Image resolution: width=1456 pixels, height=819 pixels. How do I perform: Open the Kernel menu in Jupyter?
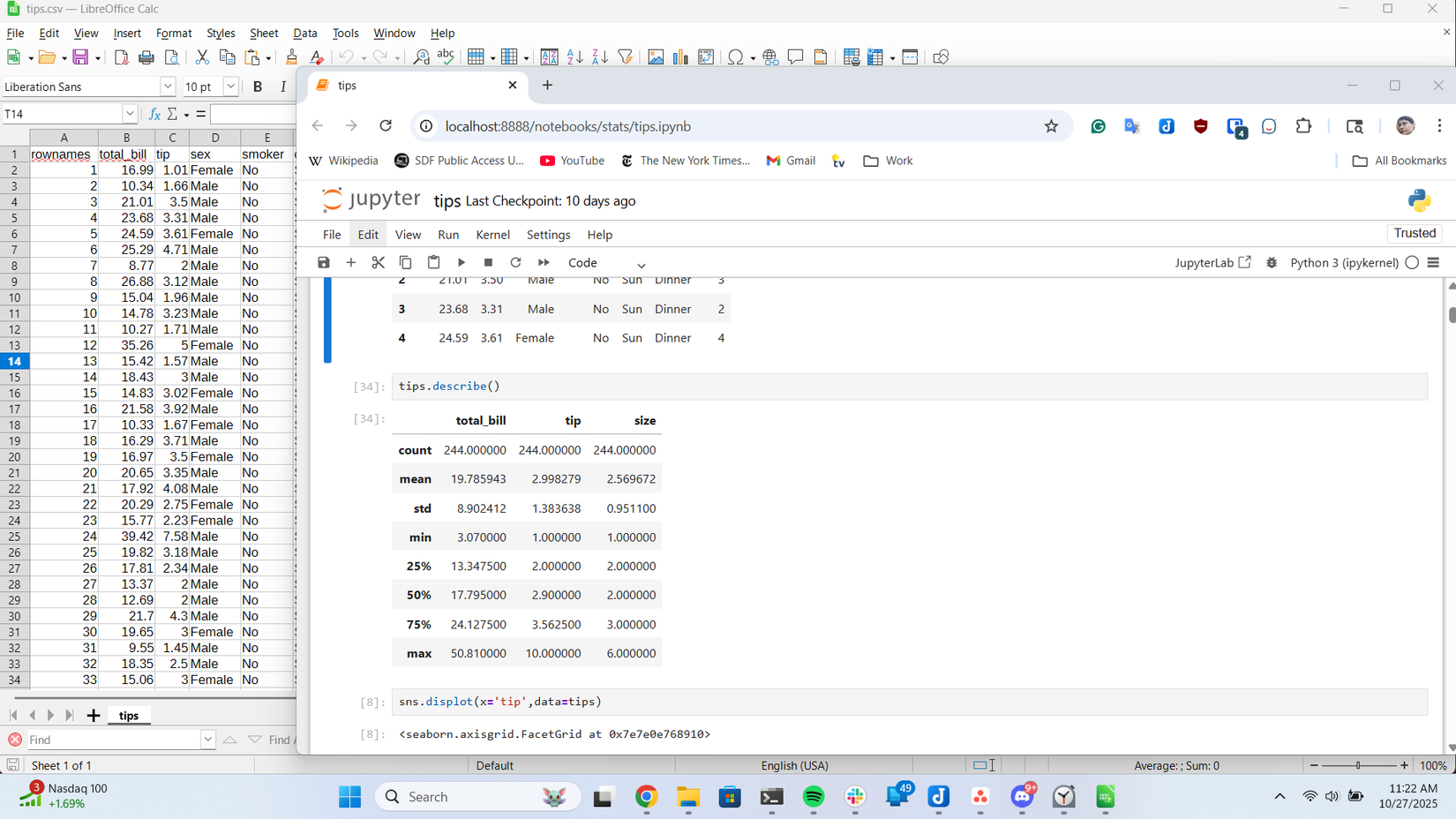(x=492, y=235)
